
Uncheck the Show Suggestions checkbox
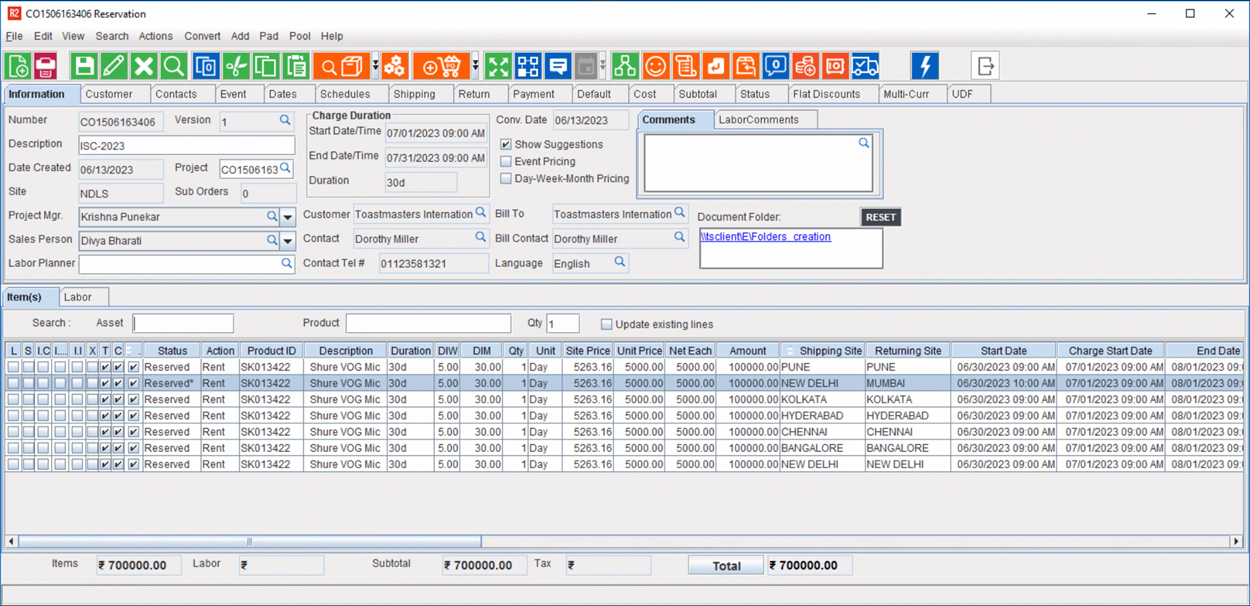(x=506, y=144)
